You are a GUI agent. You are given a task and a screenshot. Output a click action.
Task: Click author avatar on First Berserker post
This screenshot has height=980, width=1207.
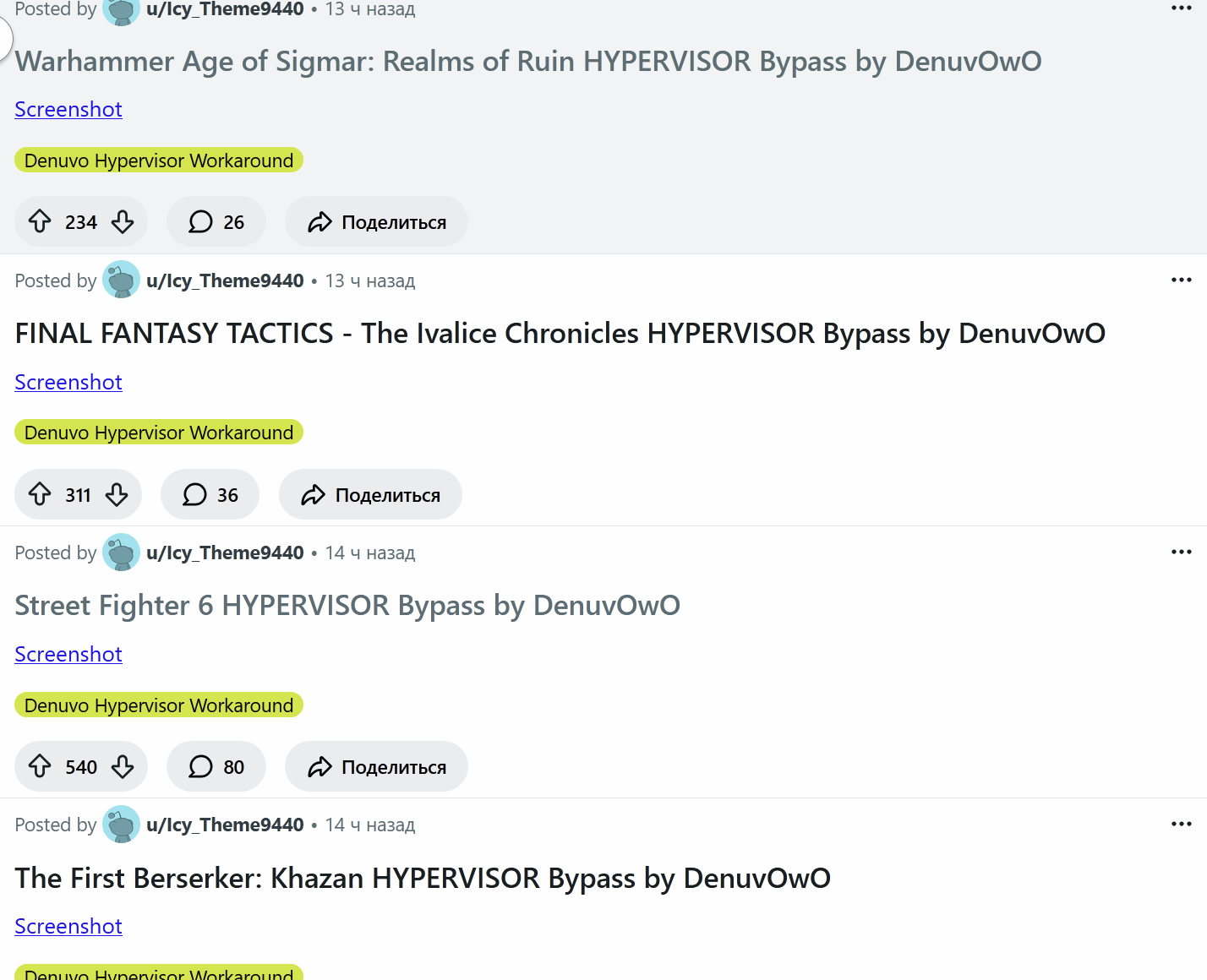coord(121,824)
